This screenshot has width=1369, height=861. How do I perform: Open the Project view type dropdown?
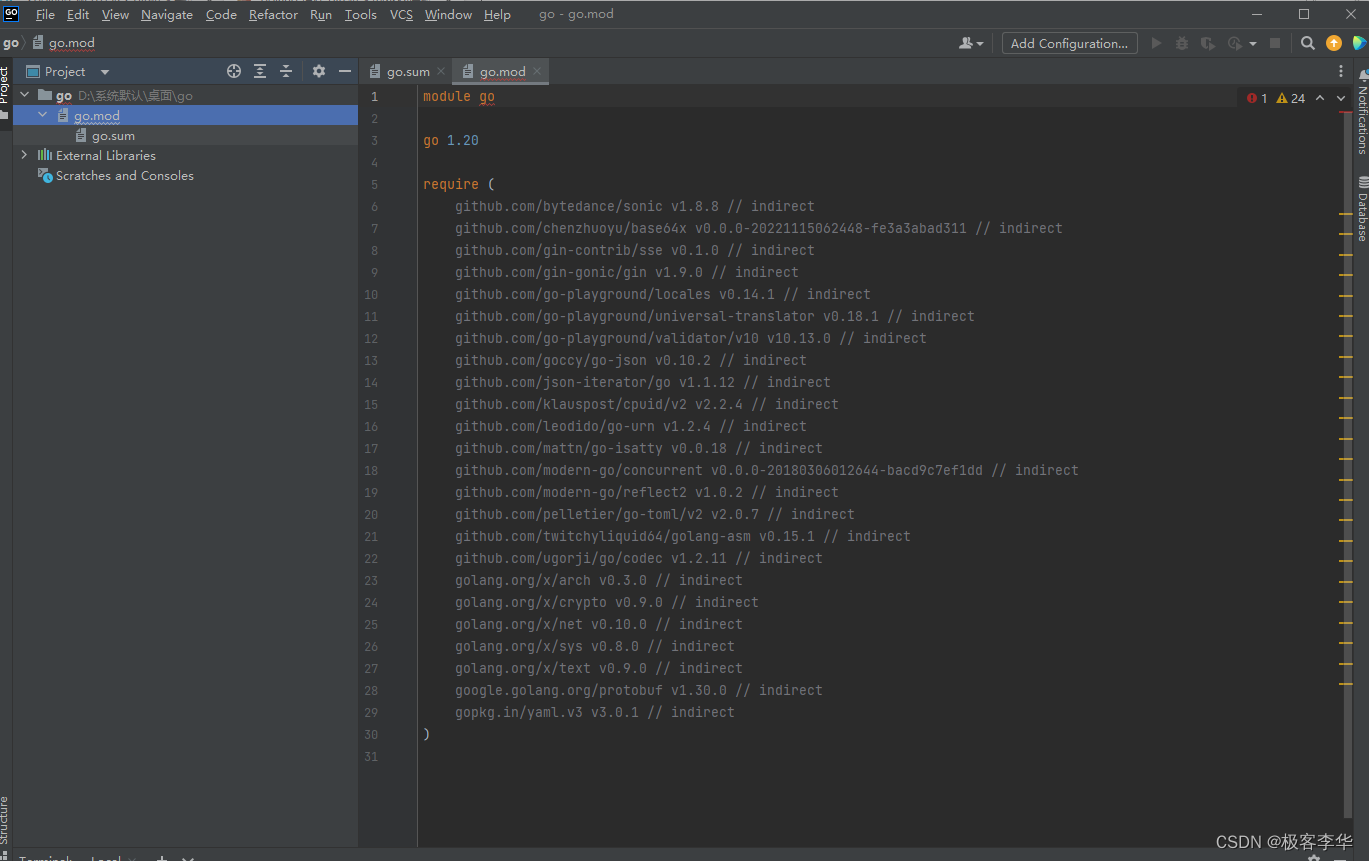105,72
